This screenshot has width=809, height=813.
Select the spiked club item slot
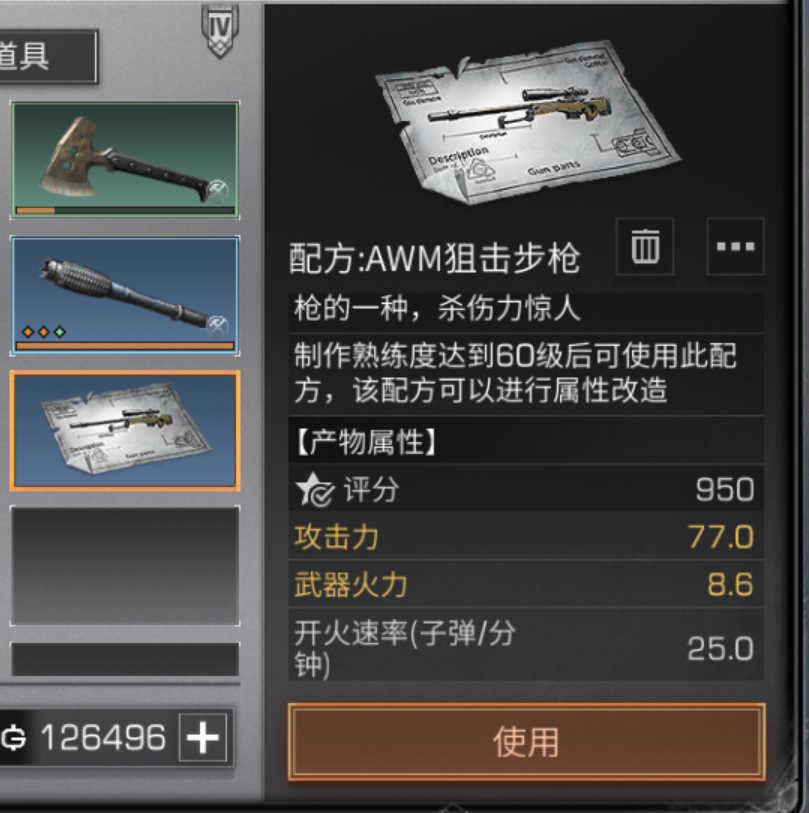(125, 295)
